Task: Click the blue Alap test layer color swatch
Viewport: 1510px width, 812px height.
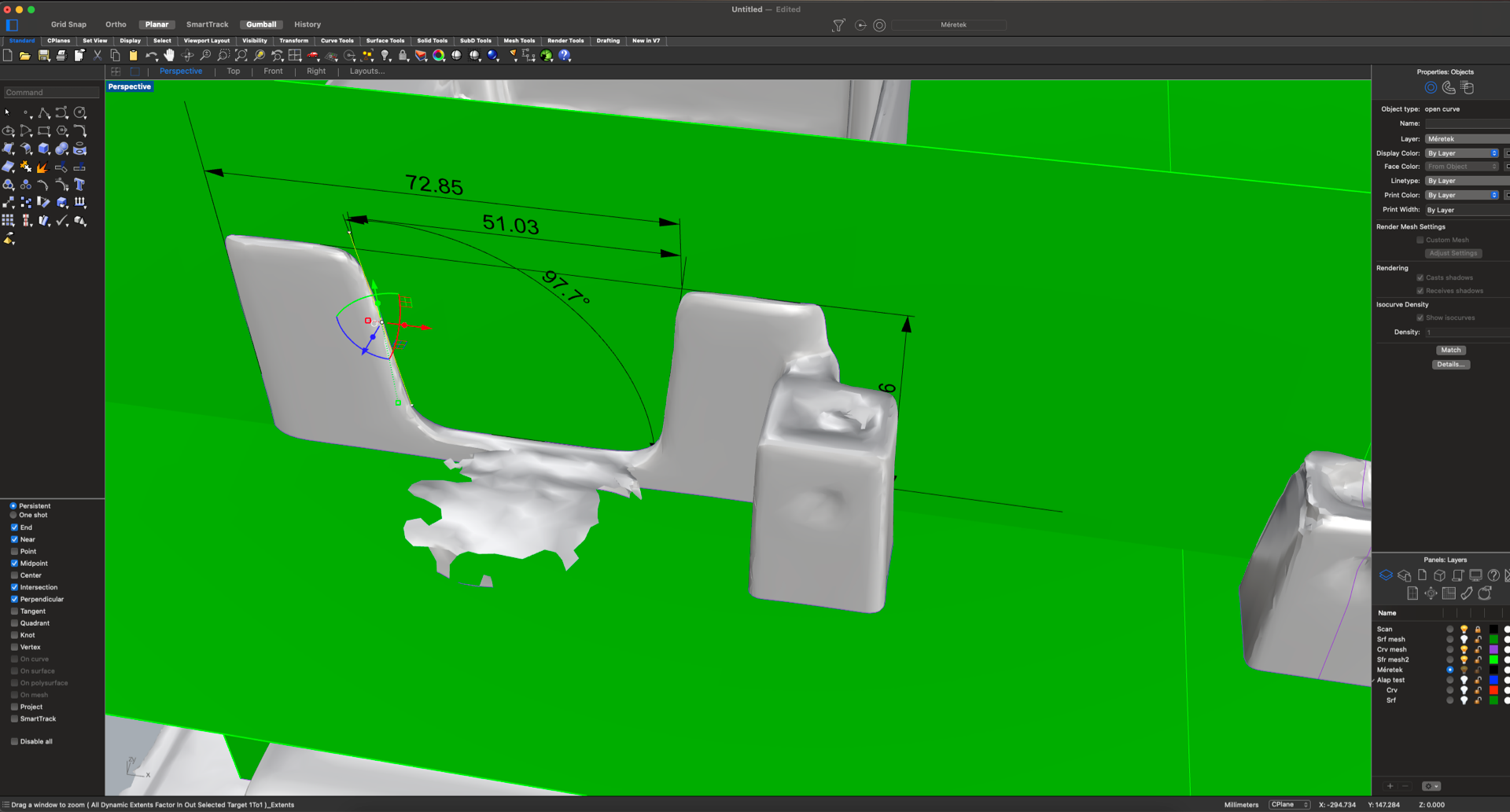Action: tap(1493, 681)
